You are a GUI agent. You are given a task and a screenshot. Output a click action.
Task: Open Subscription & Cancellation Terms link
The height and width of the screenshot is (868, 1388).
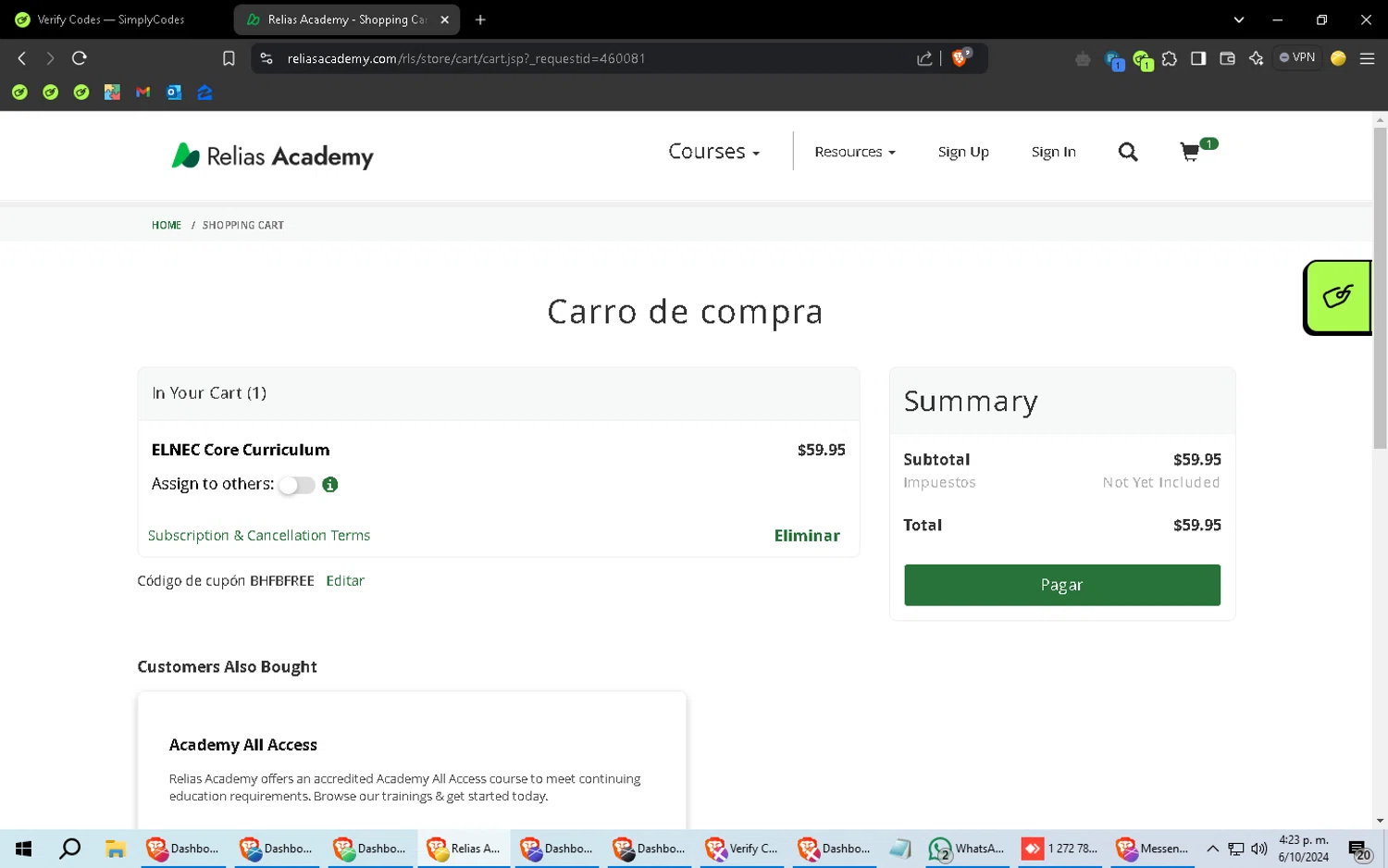pyautogui.click(x=259, y=536)
